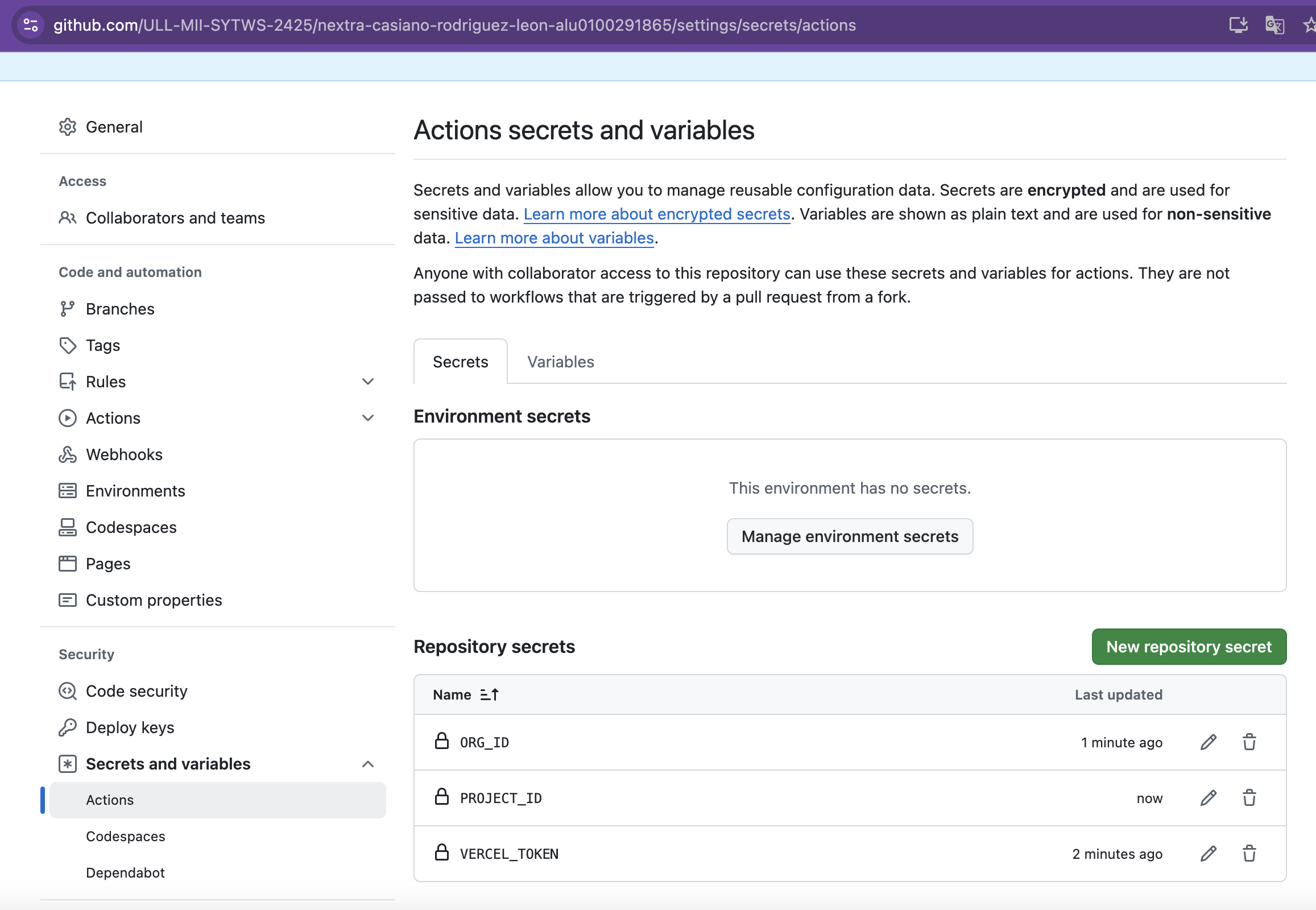Click the Custom properties icon
Viewport: 1316px width, 910px height.
[x=67, y=600]
